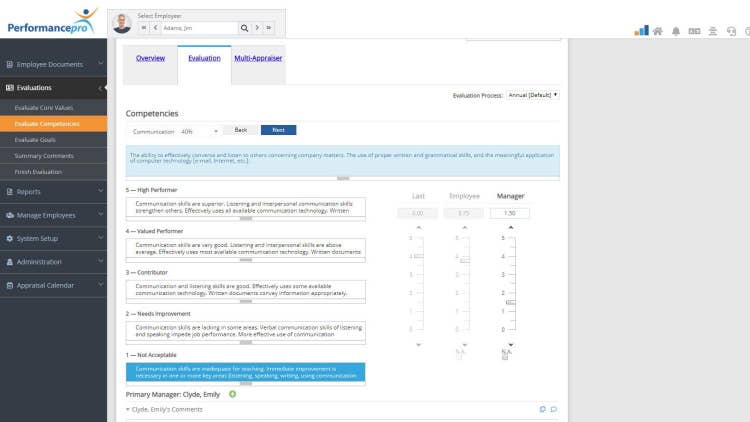Select the Not Acceptable description box
This screenshot has width=750, height=422.
coord(246,372)
